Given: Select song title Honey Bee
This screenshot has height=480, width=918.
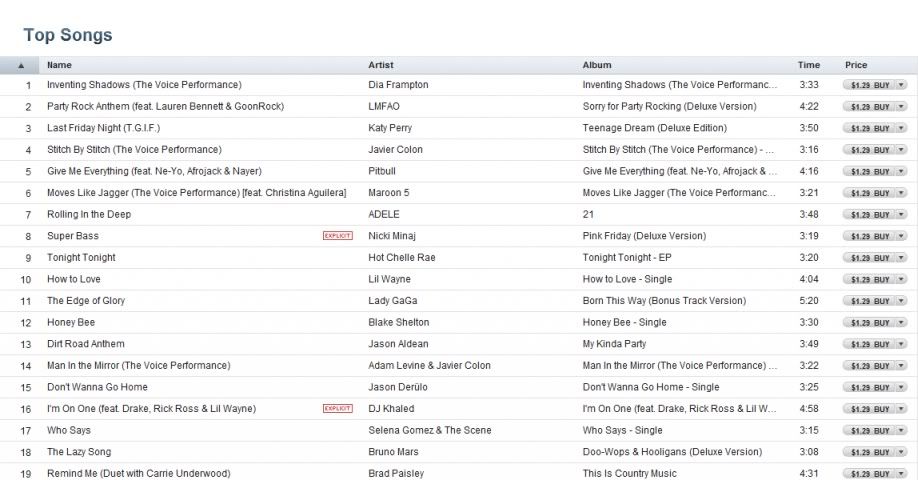Looking at the screenshot, I should [x=71, y=323].
